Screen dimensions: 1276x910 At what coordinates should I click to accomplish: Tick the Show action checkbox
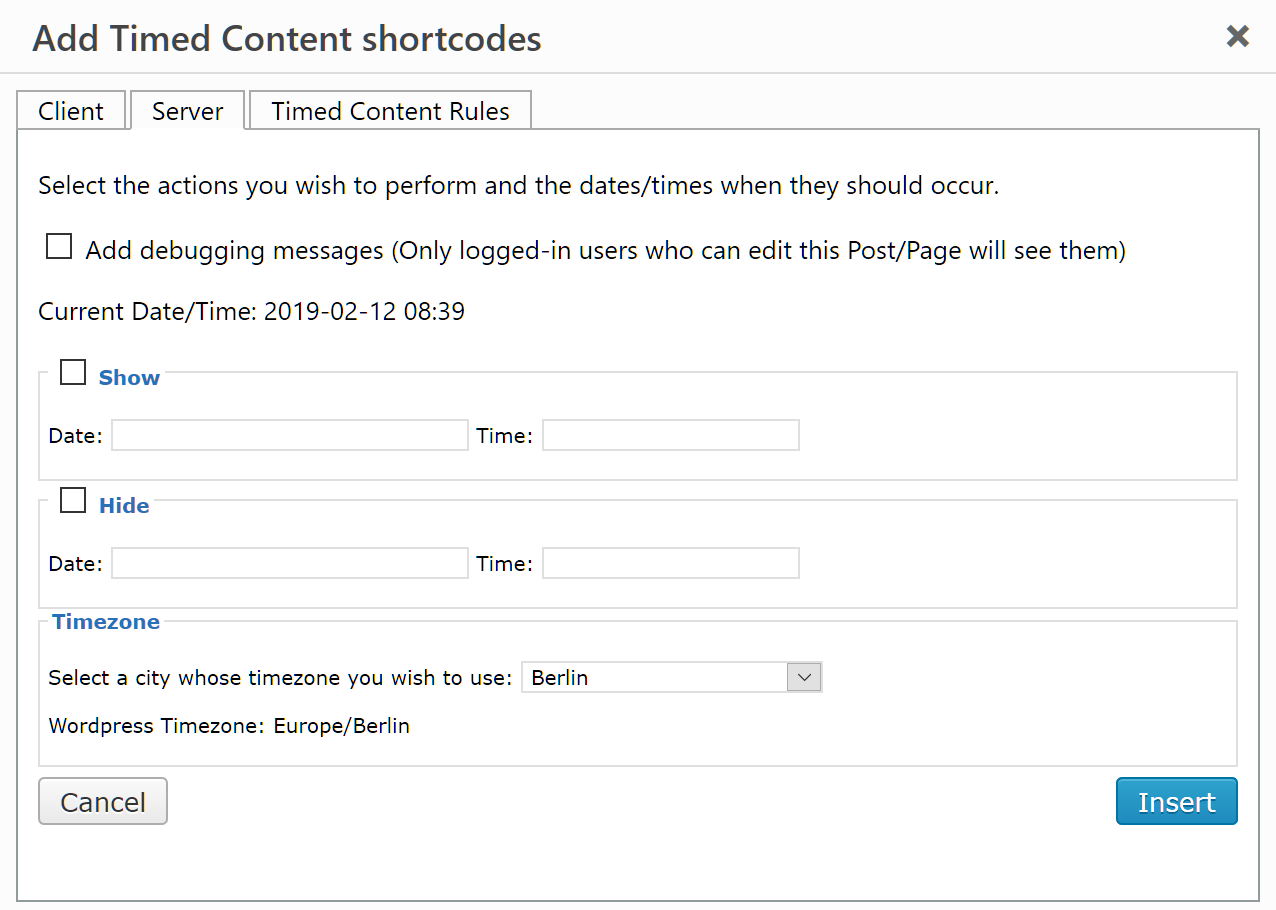(73, 372)
